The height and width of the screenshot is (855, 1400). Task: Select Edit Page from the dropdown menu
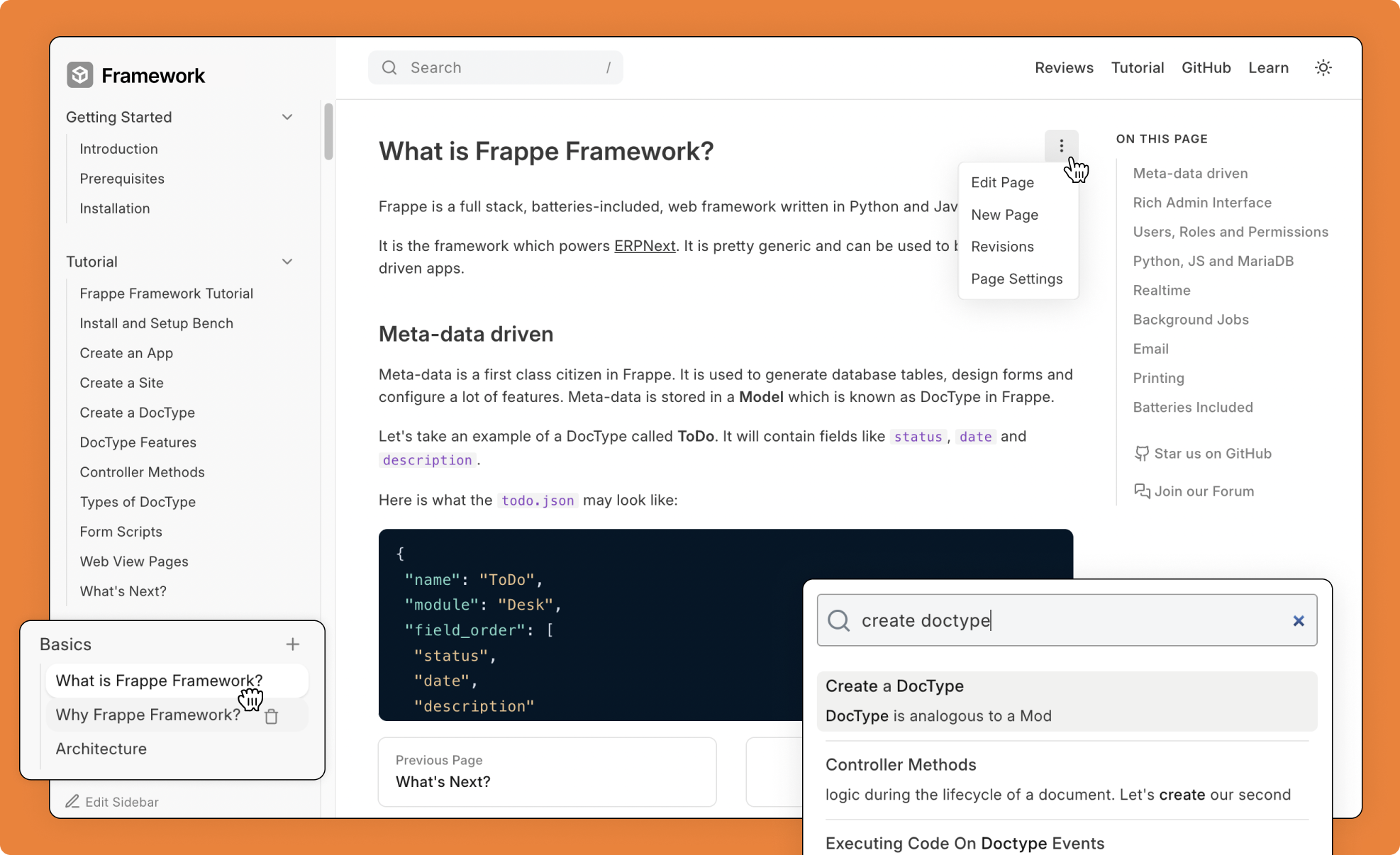pyautogui.click(x=1002, y=182)
